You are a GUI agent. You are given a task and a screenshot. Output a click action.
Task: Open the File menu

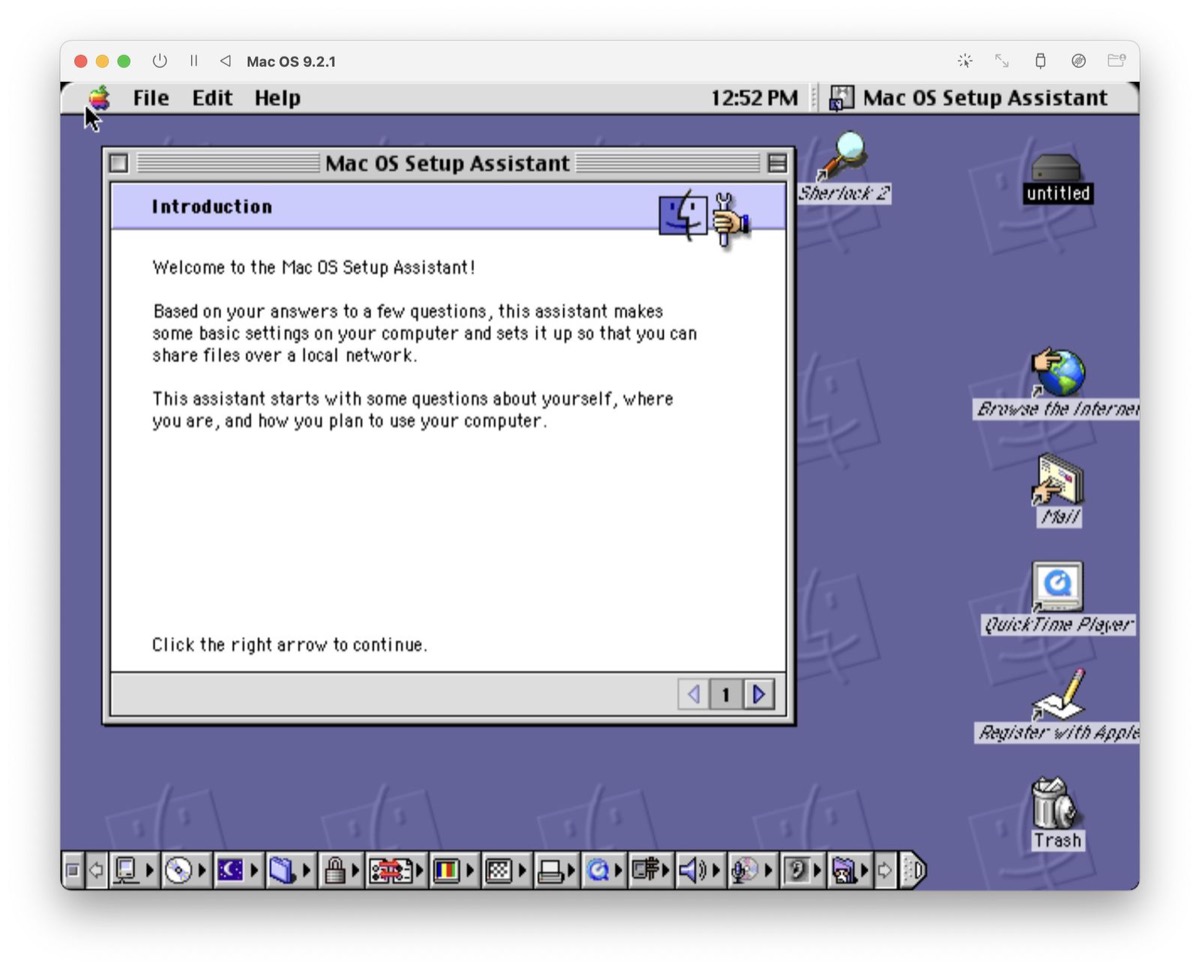pos(151,98)
